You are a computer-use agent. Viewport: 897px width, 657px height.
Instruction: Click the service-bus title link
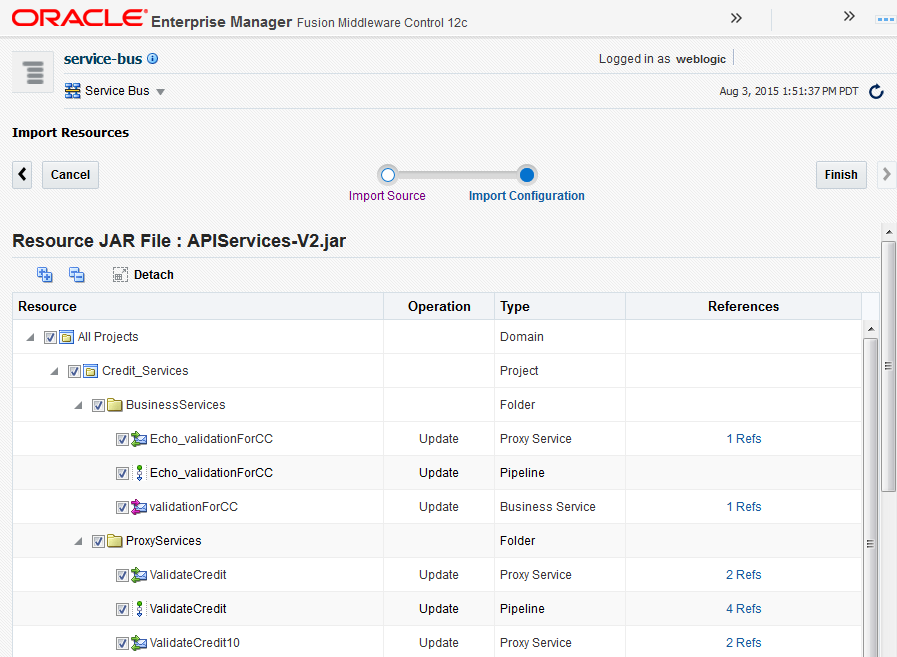click(103, 59)
